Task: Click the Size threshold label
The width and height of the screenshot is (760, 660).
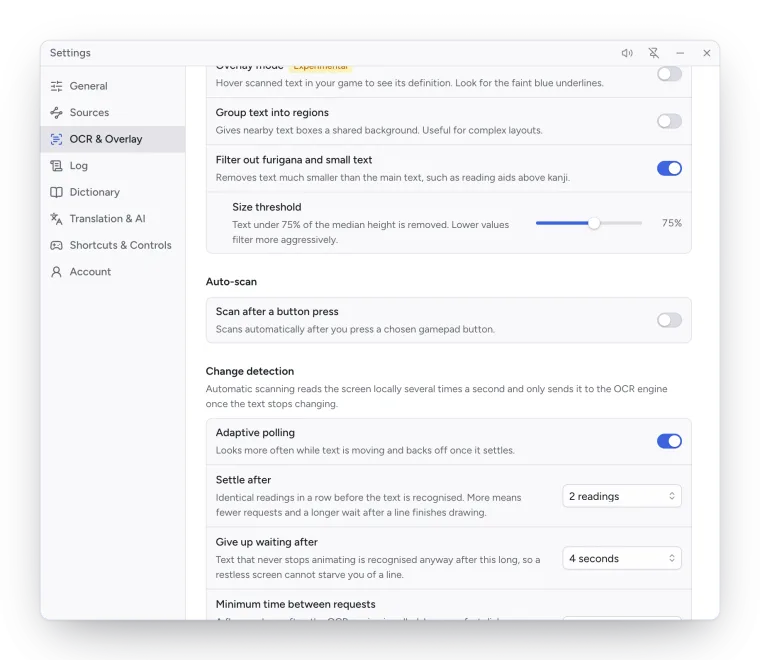Action: [x=267, y=207]
